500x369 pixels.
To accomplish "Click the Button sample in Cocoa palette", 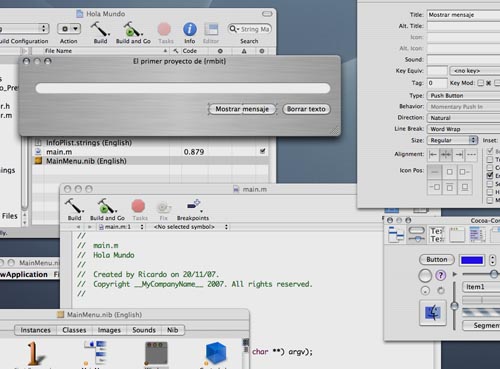I will (x=437, y=259).
